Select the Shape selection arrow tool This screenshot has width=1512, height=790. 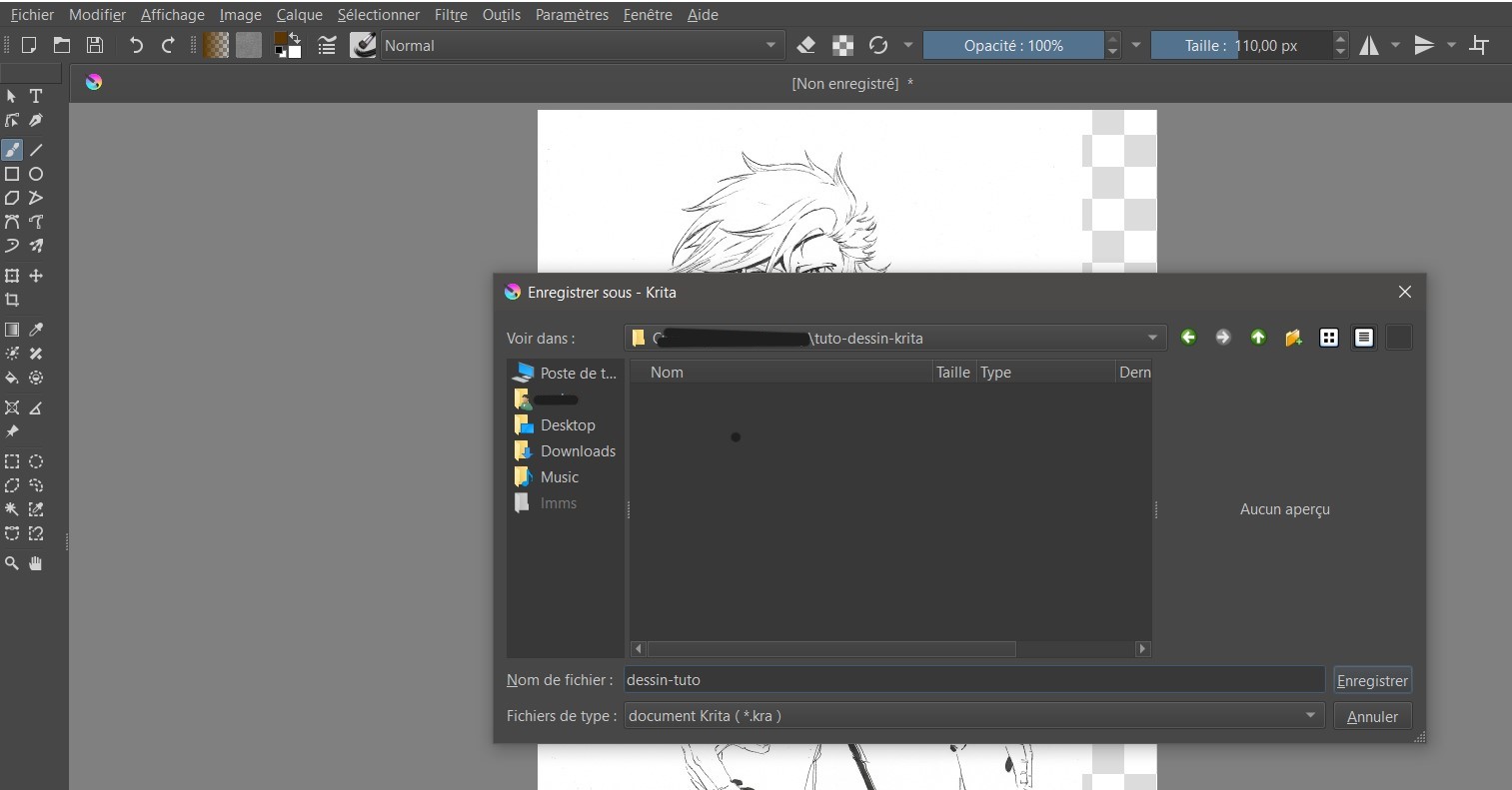click(x=12, y=96)
